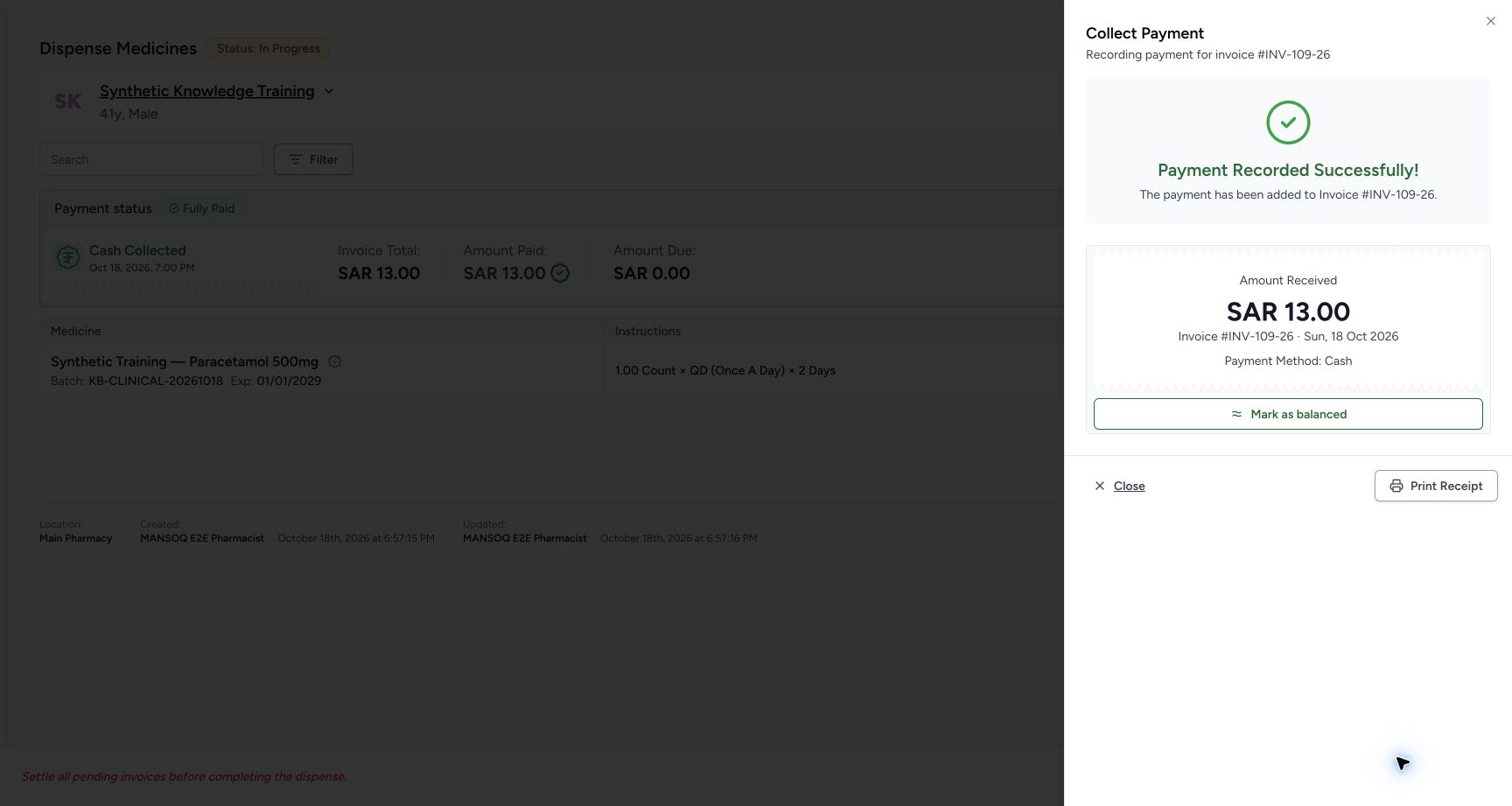The height and width of the screenshot is (806, 1512).
Task: Click Amount Due SAR 0.00 value
Action: (x=652, y=273)
